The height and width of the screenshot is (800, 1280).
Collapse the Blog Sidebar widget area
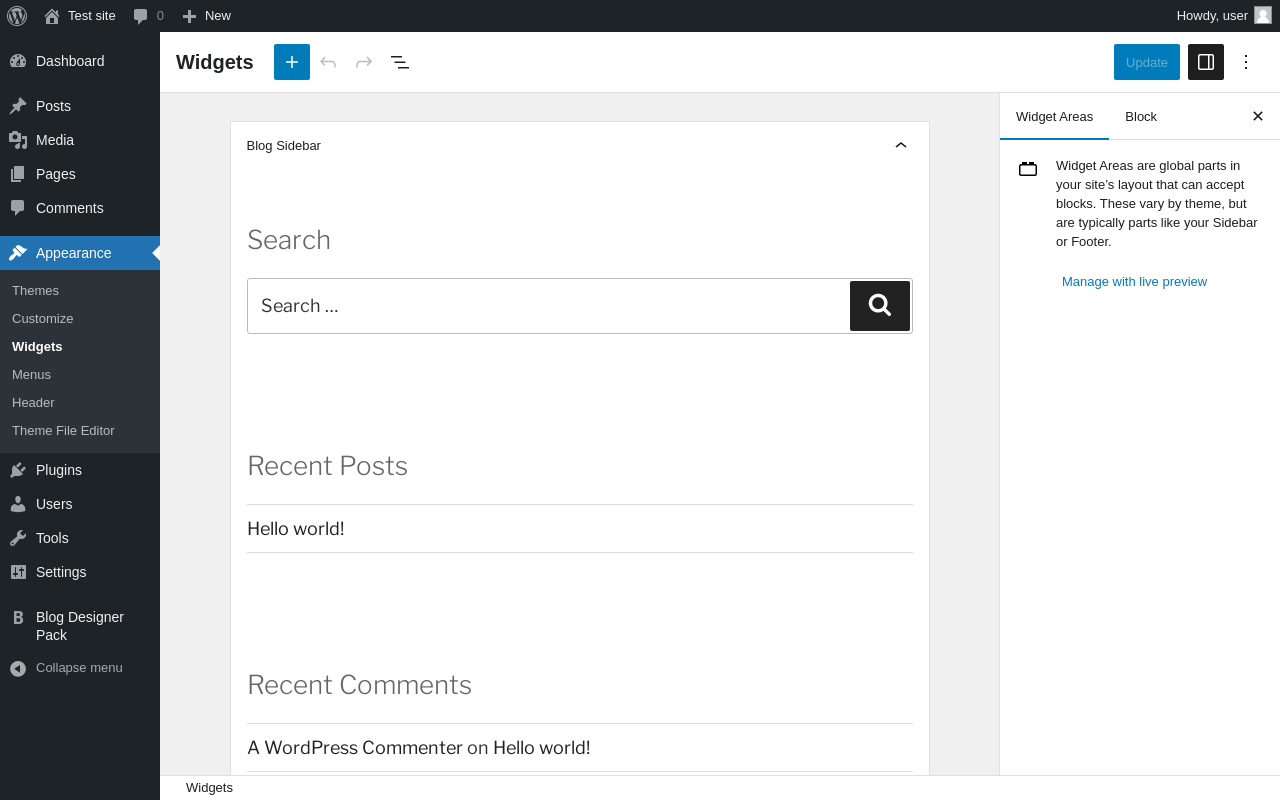901,145
